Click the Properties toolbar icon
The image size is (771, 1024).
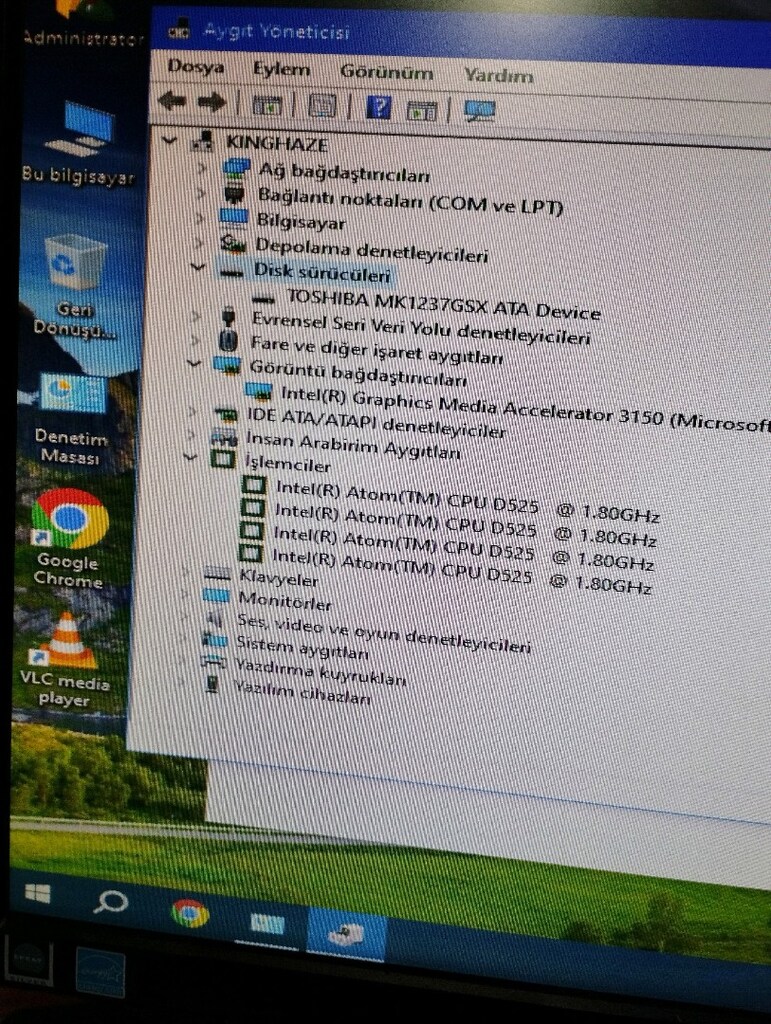pyautogui.click(x=321, y=106)
